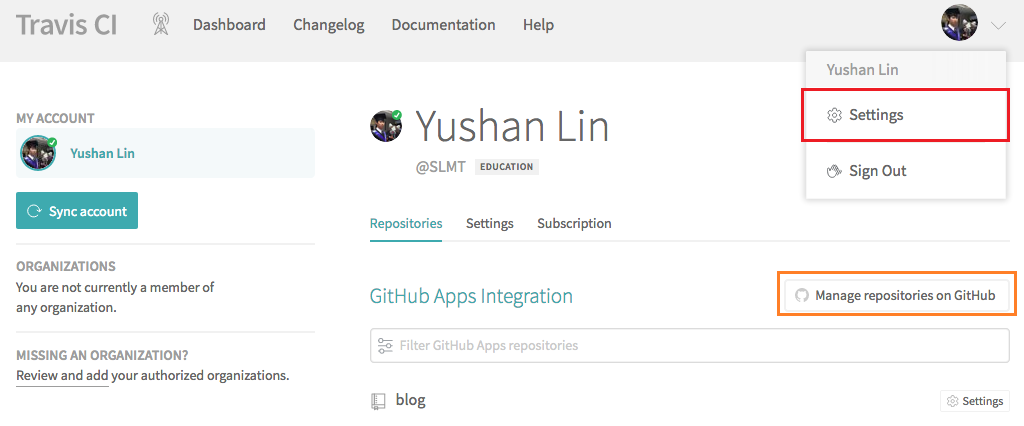
Task: Click the GitHub Apps Integration heading
Action: pos(471,296)
